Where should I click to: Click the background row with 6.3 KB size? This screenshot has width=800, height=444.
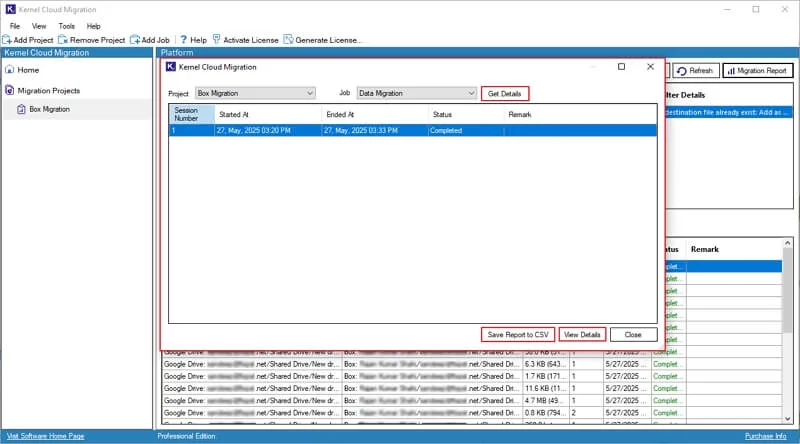(472, 364)
